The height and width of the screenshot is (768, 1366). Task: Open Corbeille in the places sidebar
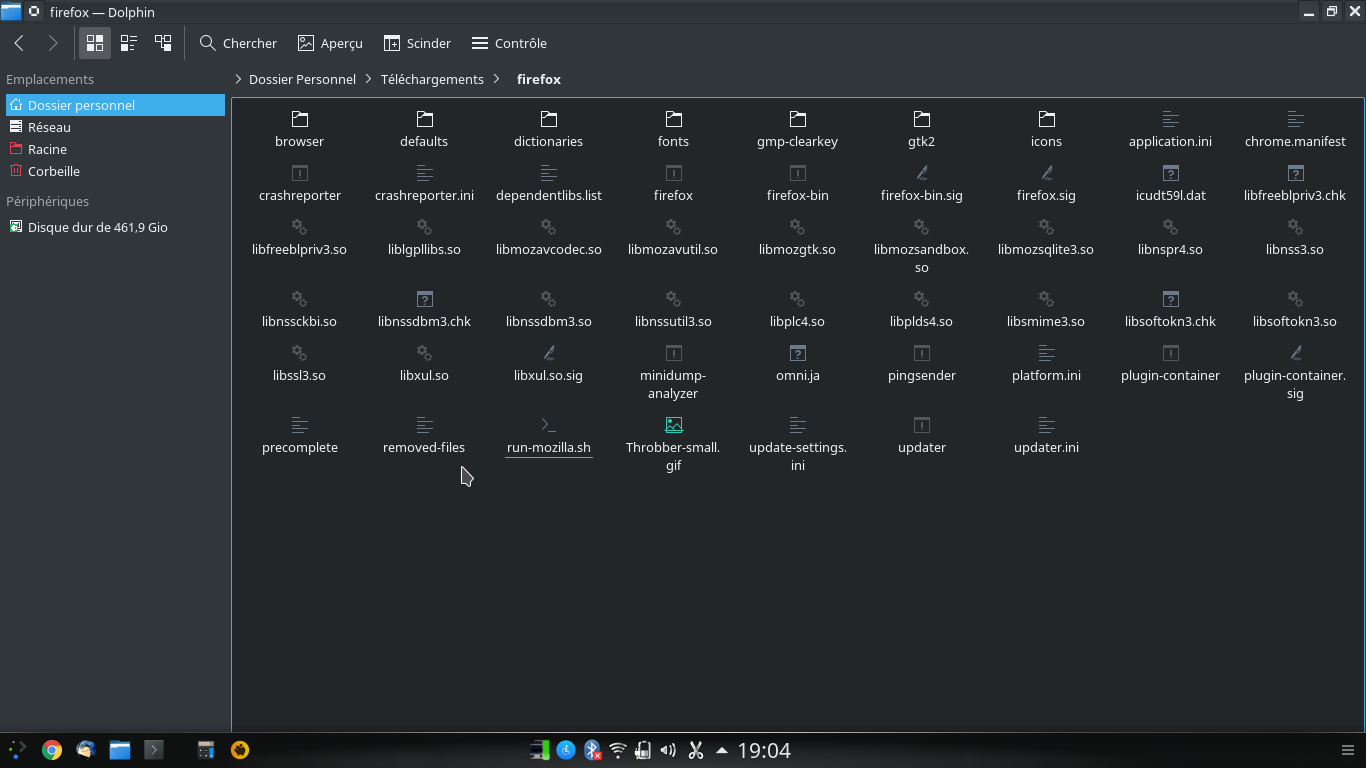[54, 171]
